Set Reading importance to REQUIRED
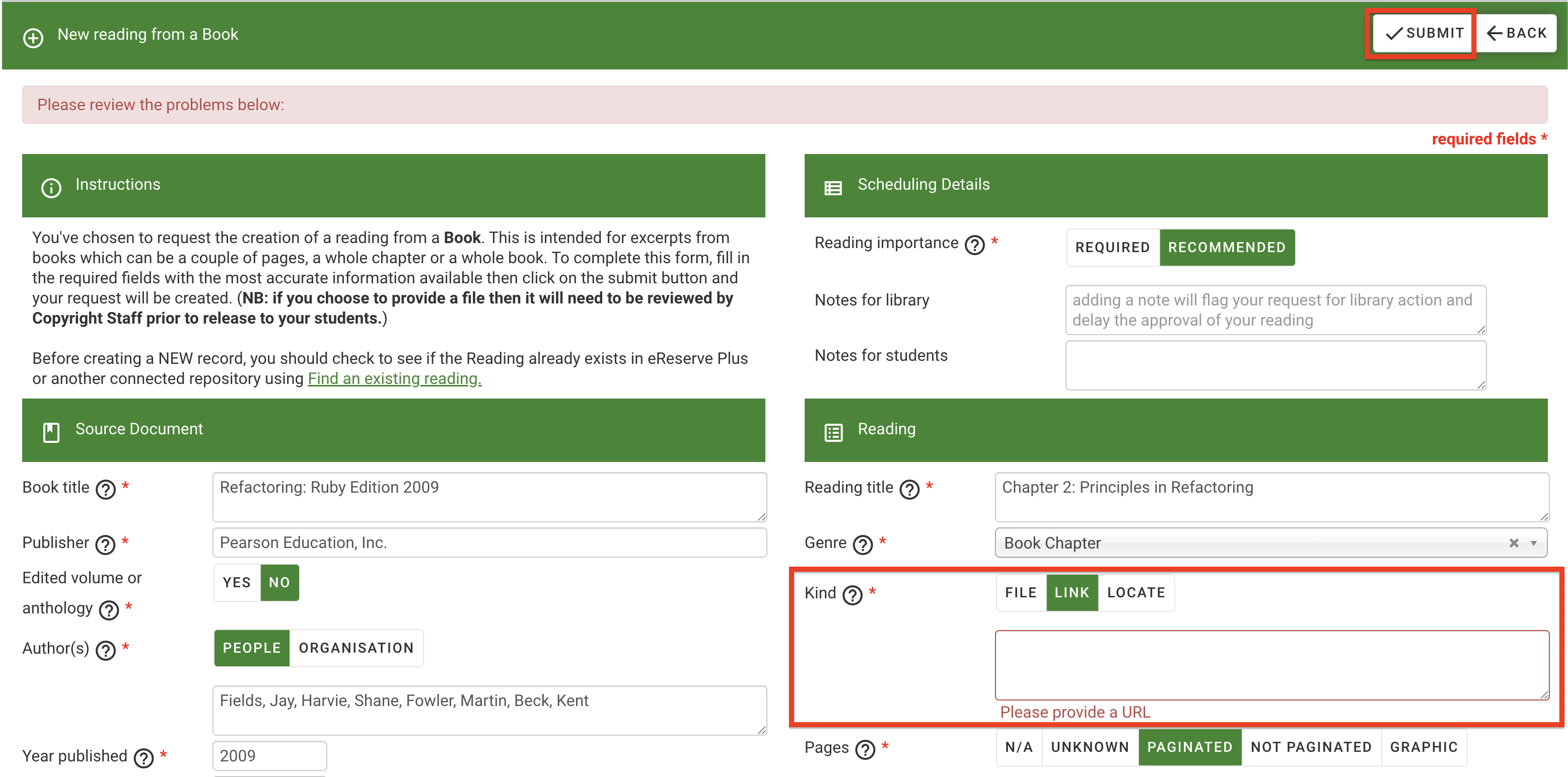Viewport: 1568px width, 777px height. click(x=1112, y=247)
